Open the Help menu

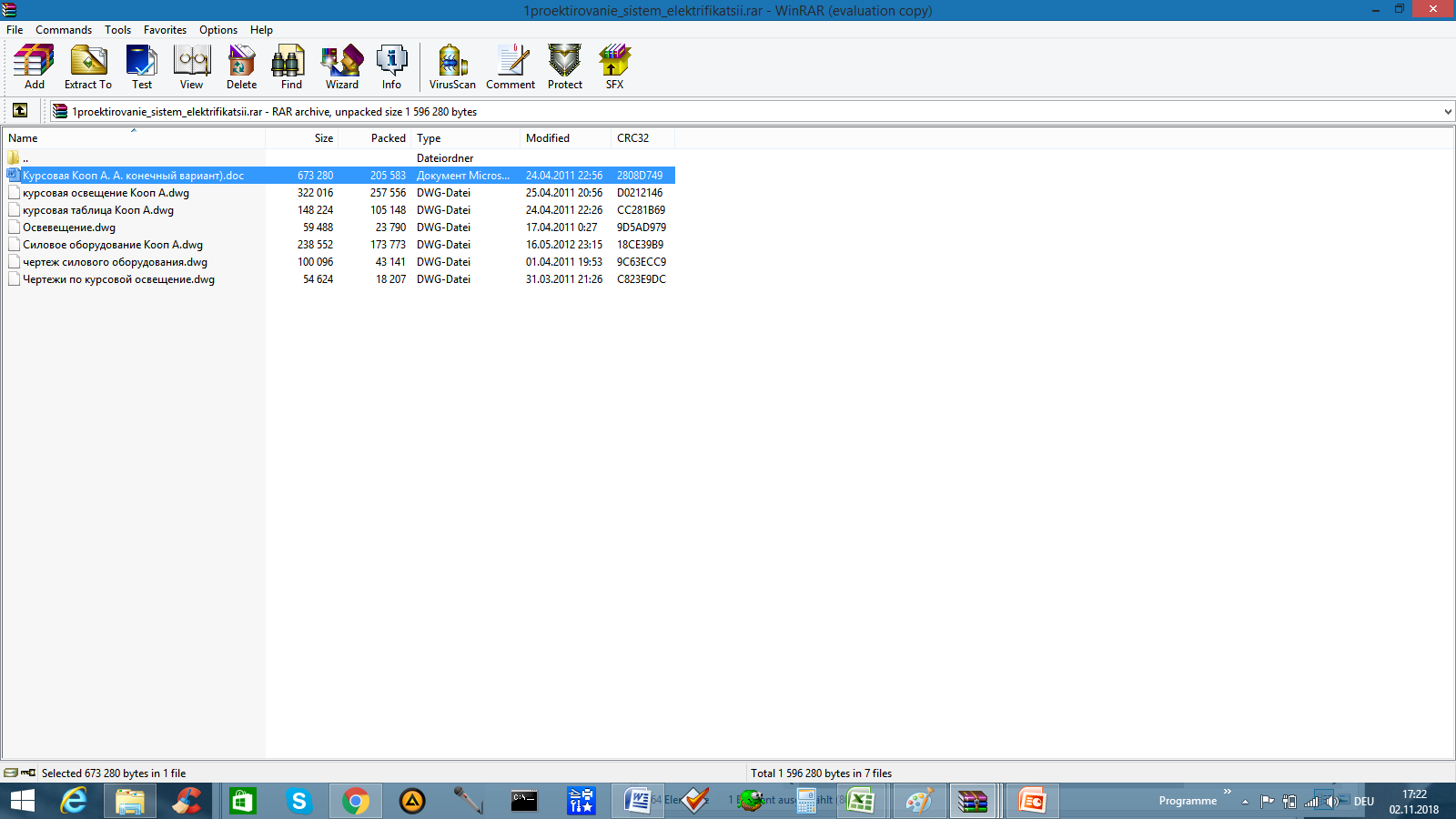click(x=261, y=30)
